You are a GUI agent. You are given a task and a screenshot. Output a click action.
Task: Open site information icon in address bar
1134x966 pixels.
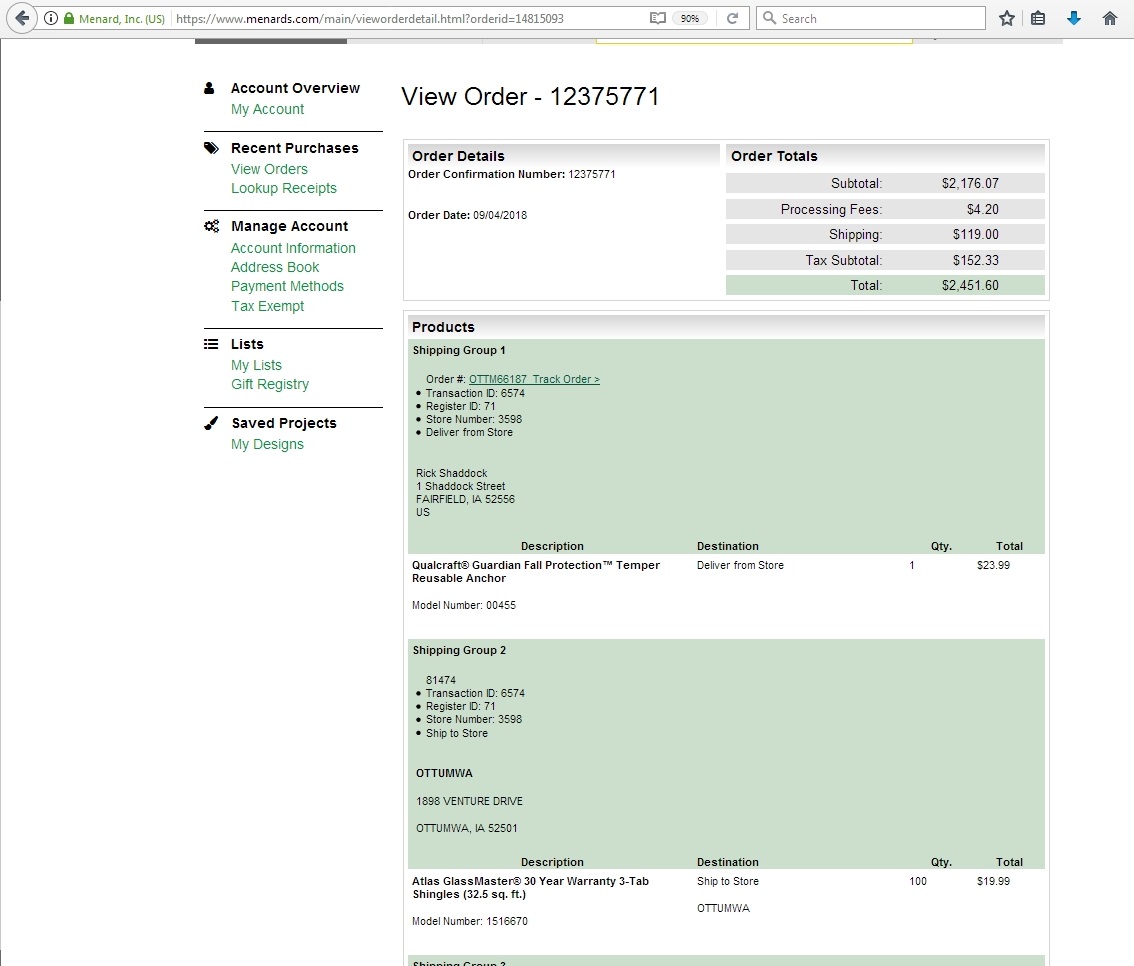[51, 18]
